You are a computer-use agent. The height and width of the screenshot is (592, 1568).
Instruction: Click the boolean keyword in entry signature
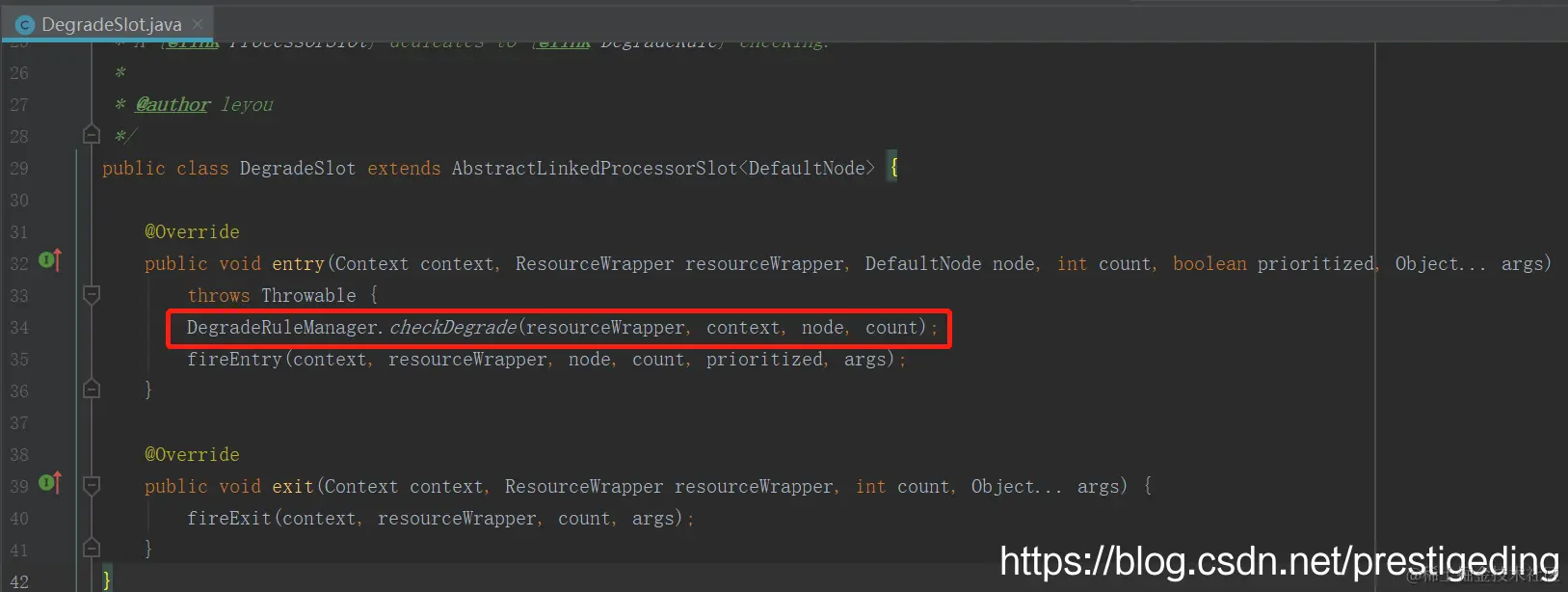coord(1209,263)
